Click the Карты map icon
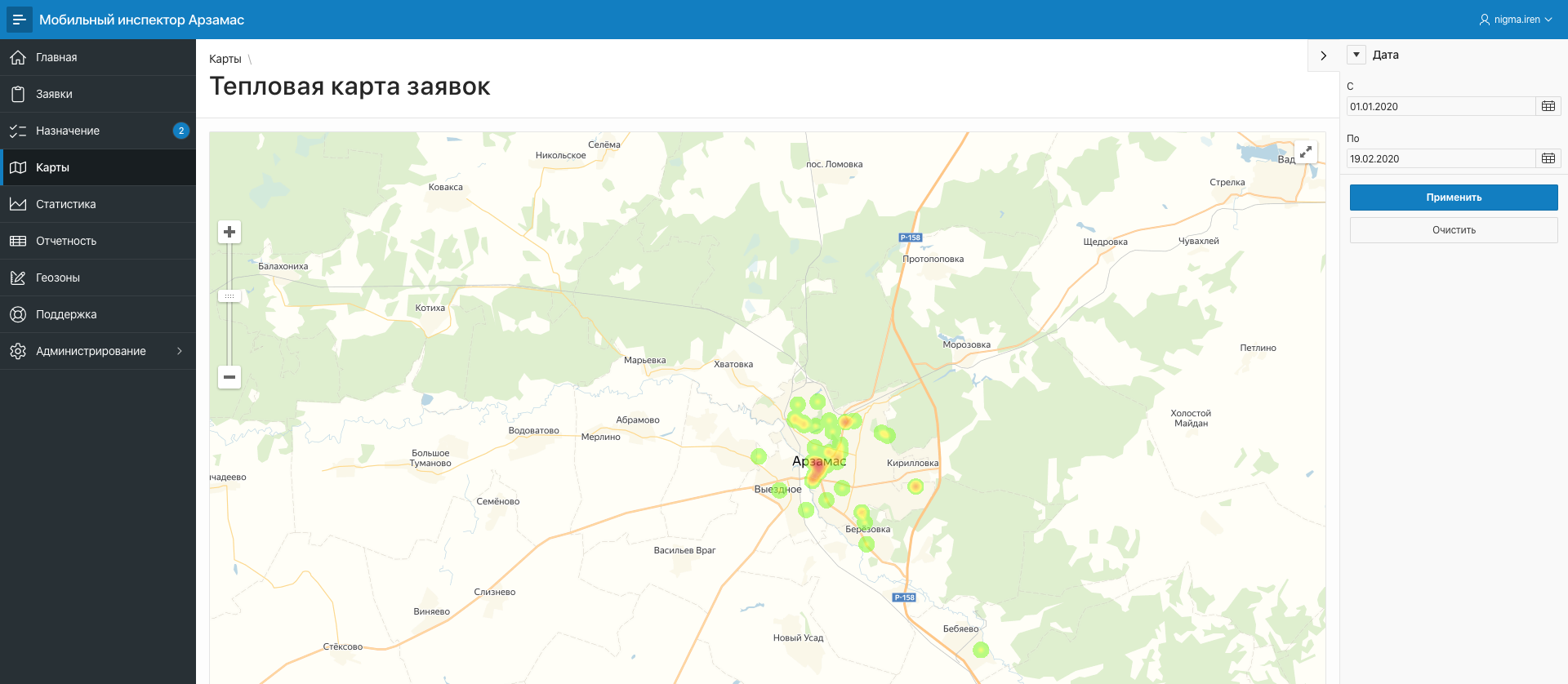This screenshot has height=684, width=1568. pyautogui.click(x=18, y=167)
